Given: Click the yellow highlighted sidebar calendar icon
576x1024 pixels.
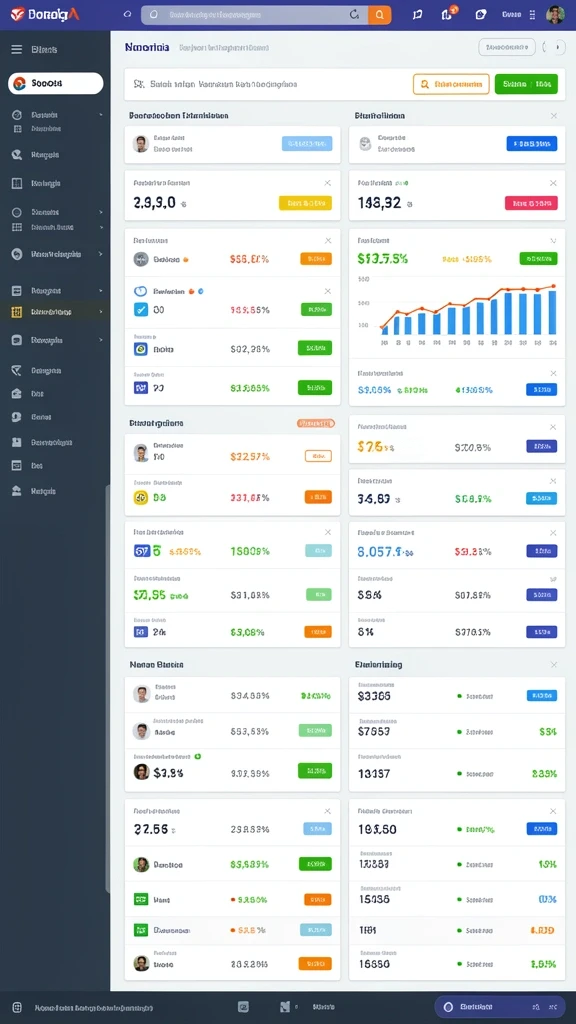Looking at the screenshot, I should pos(17,312).
